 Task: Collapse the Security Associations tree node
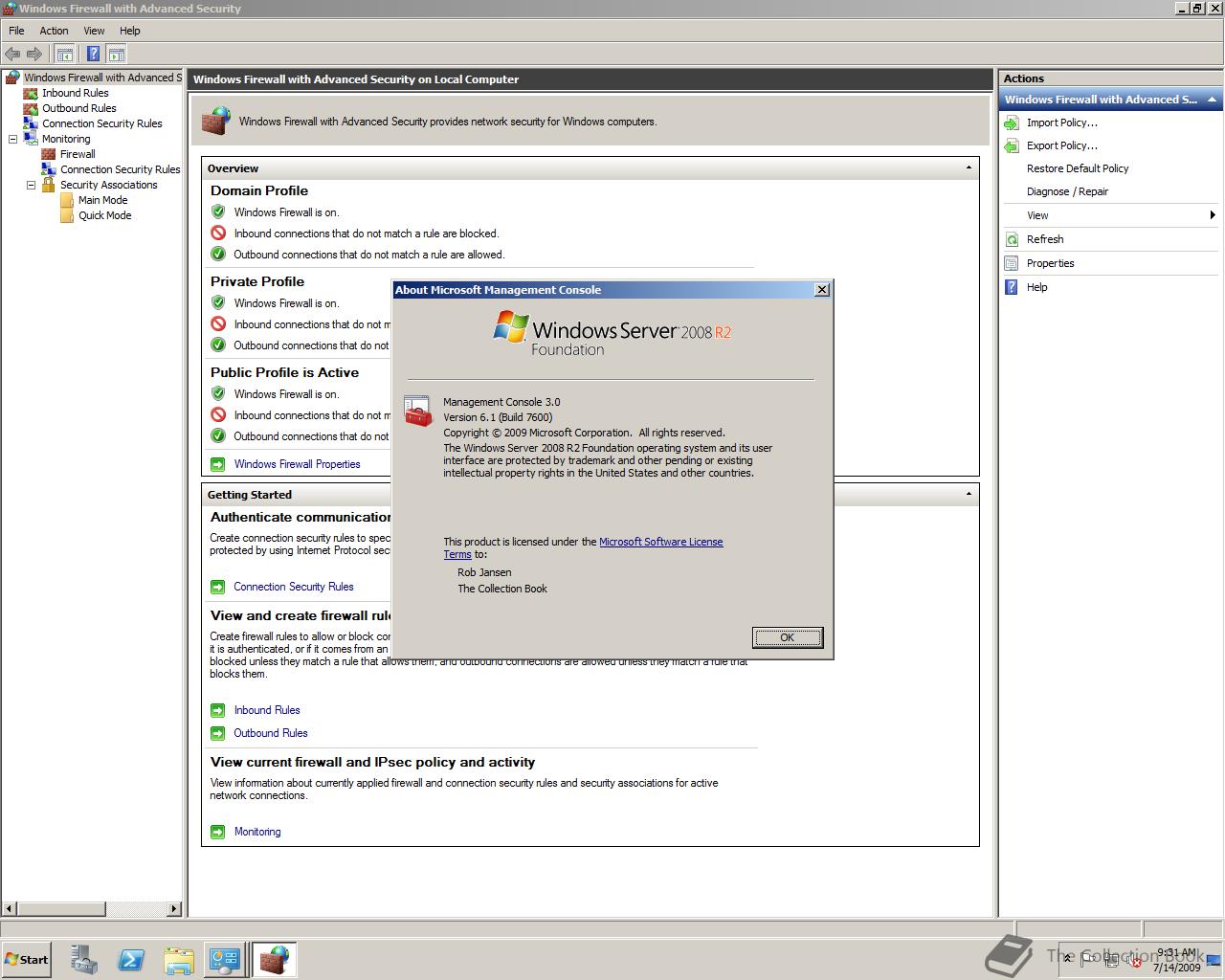coord(31,185)
